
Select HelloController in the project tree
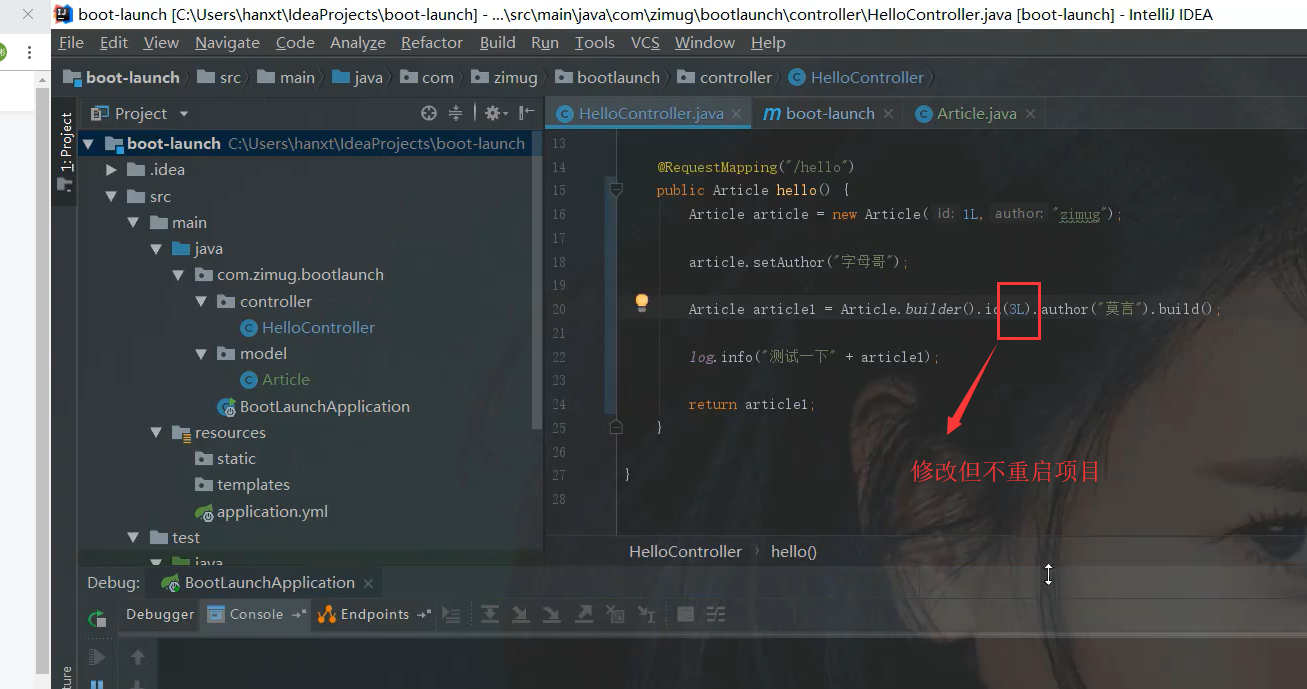tap(318, 327)
